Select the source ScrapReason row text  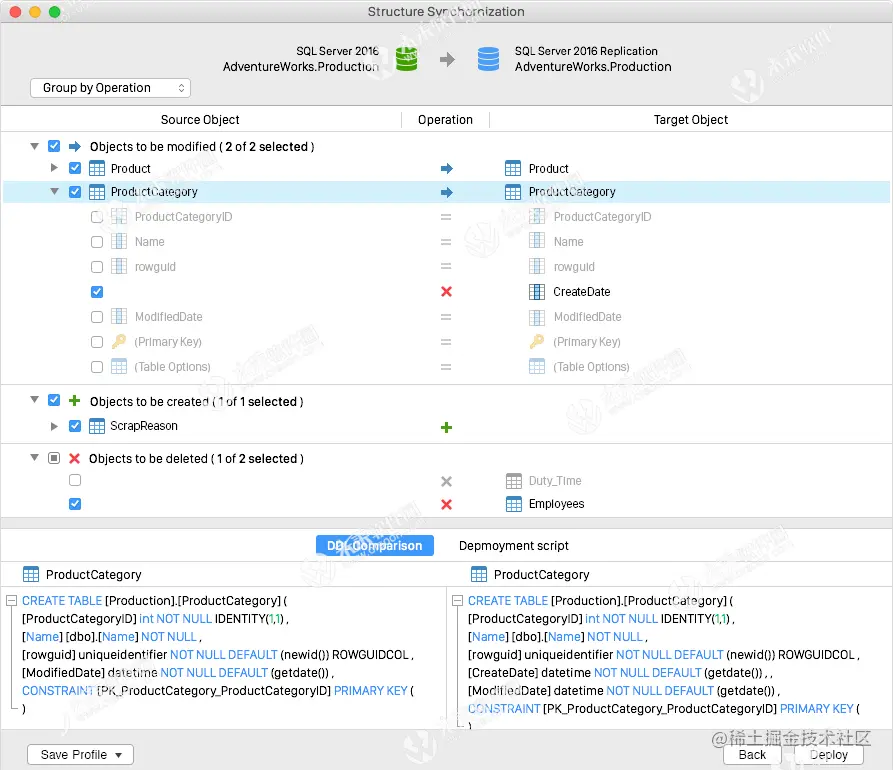click(144, 426)
